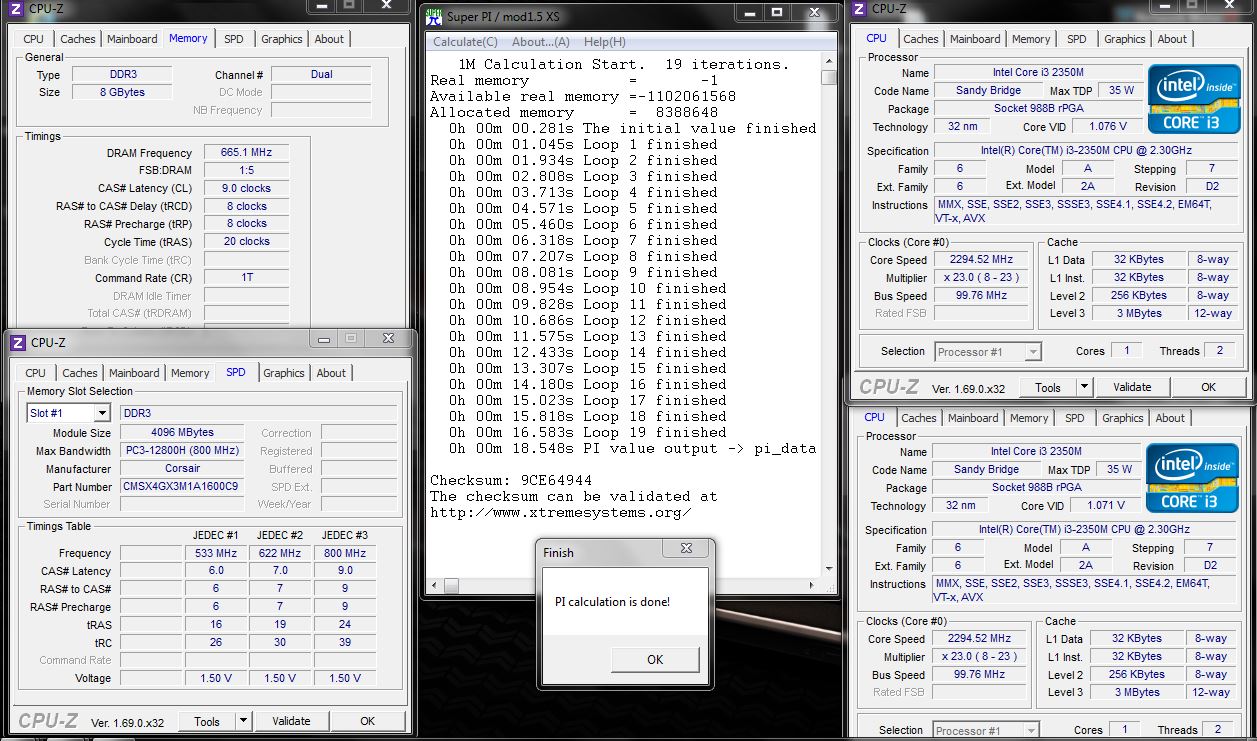Screen dimensions: 1257x741
Task: Open SPD tab in lower CPU window
Action: pyautogui.click(x=1075, y=418)
